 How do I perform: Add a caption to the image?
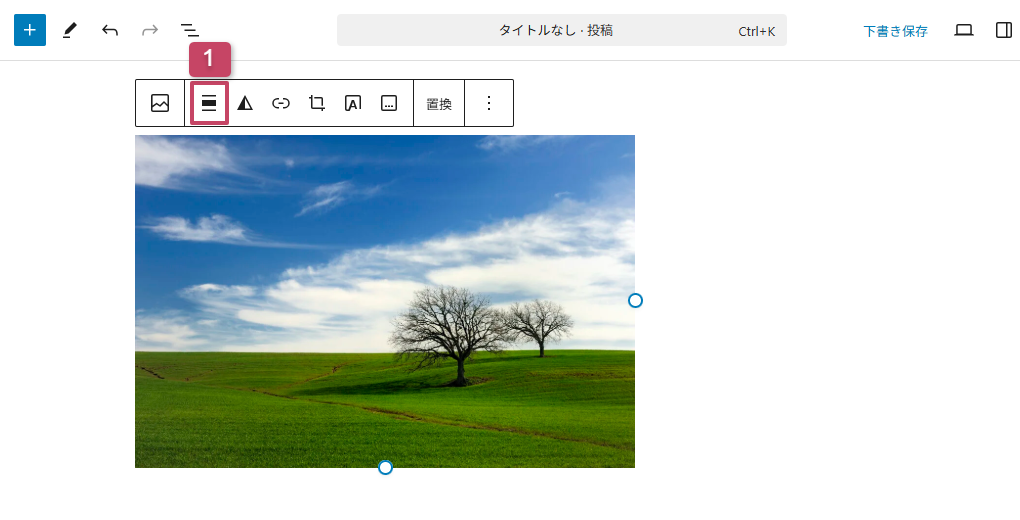(389, 103)
